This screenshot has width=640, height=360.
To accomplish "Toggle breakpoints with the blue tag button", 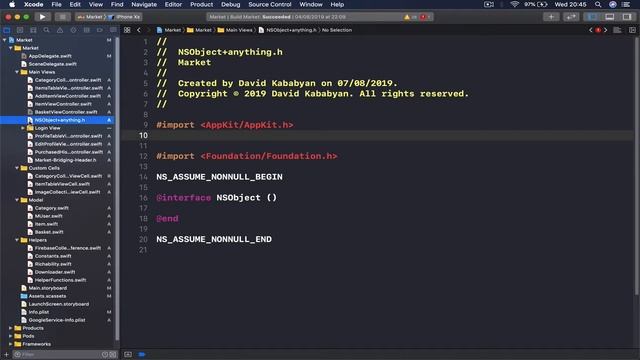I will tap(142, 354).
